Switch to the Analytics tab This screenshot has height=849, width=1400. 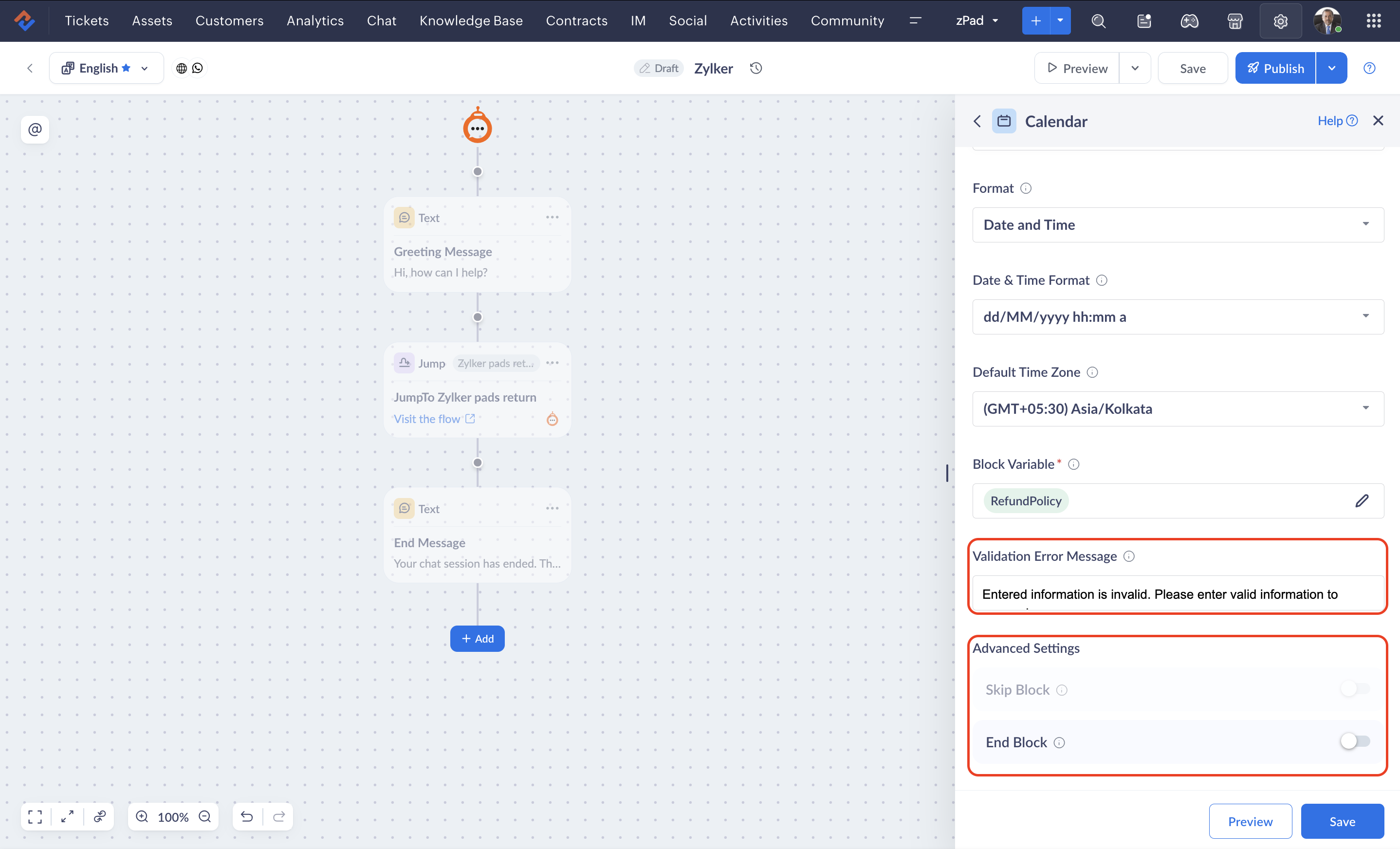(x=315, y=21)
